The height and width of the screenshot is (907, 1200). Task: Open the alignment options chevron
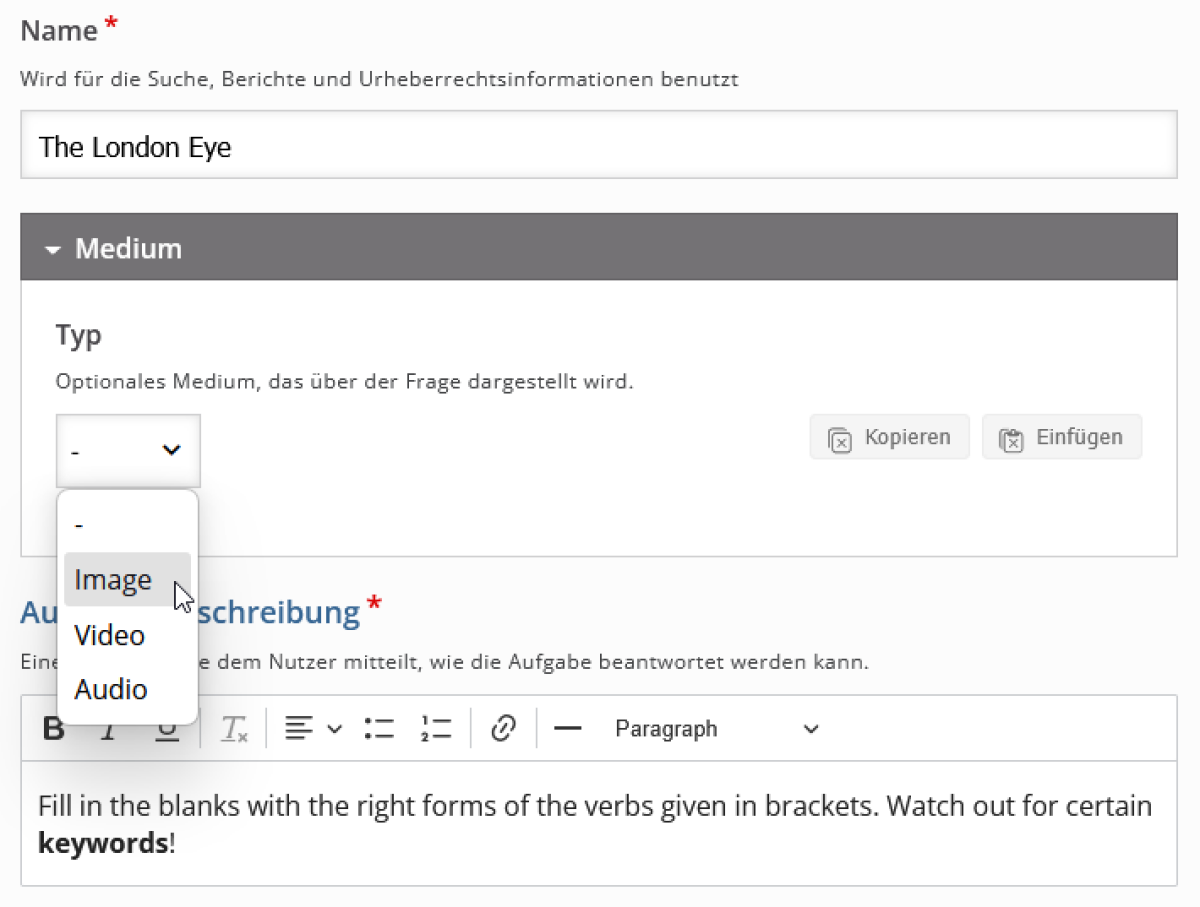[x=335, y=729]
